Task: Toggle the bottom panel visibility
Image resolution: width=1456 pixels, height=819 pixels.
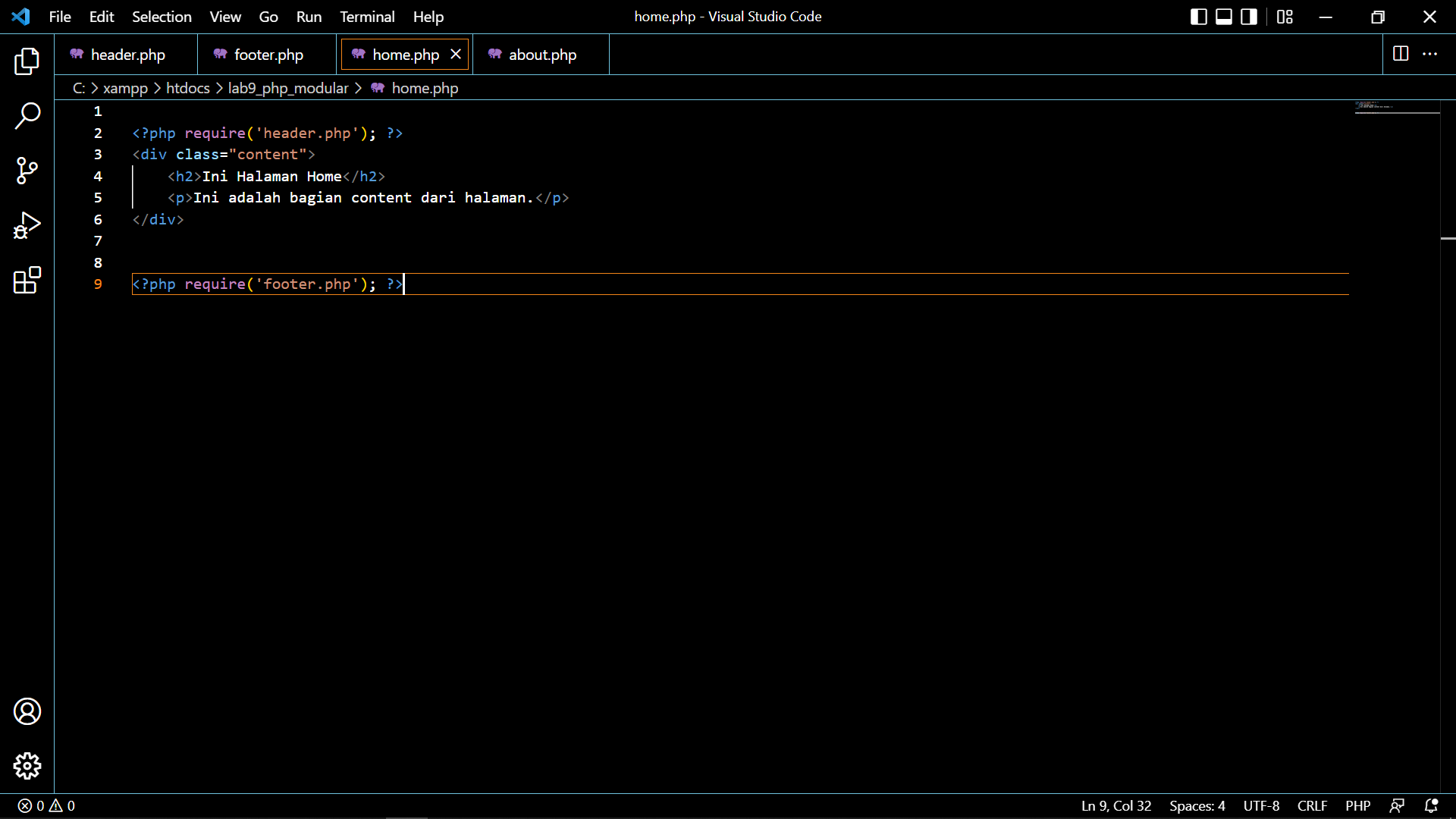Action: point(1223,16)
